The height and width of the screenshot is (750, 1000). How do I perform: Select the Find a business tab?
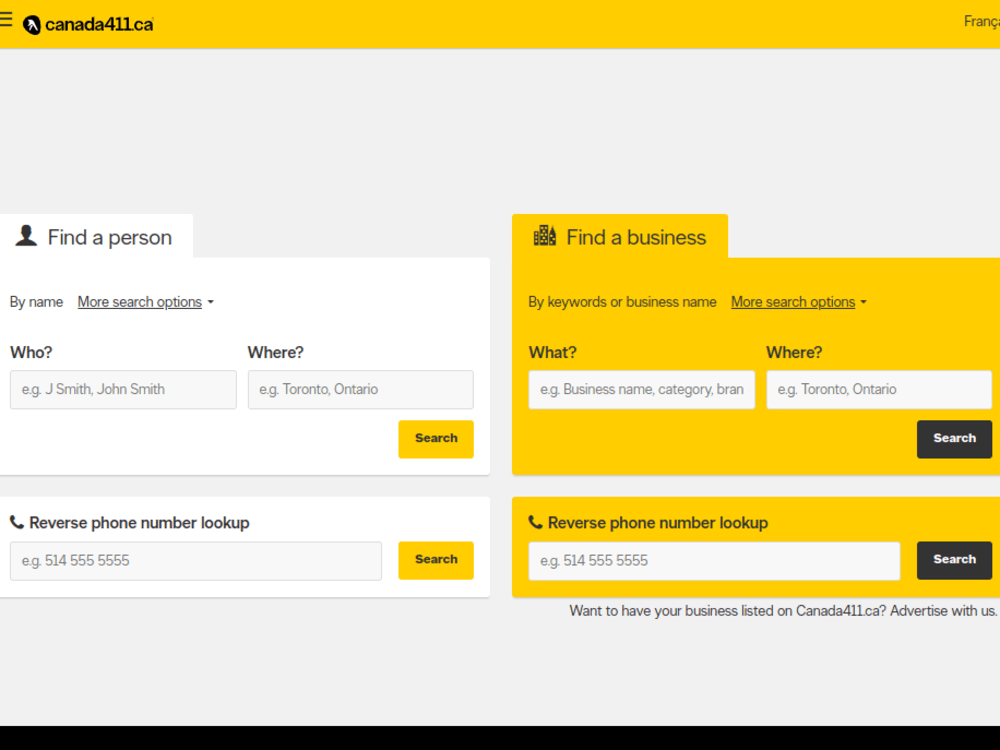[620, 237]
